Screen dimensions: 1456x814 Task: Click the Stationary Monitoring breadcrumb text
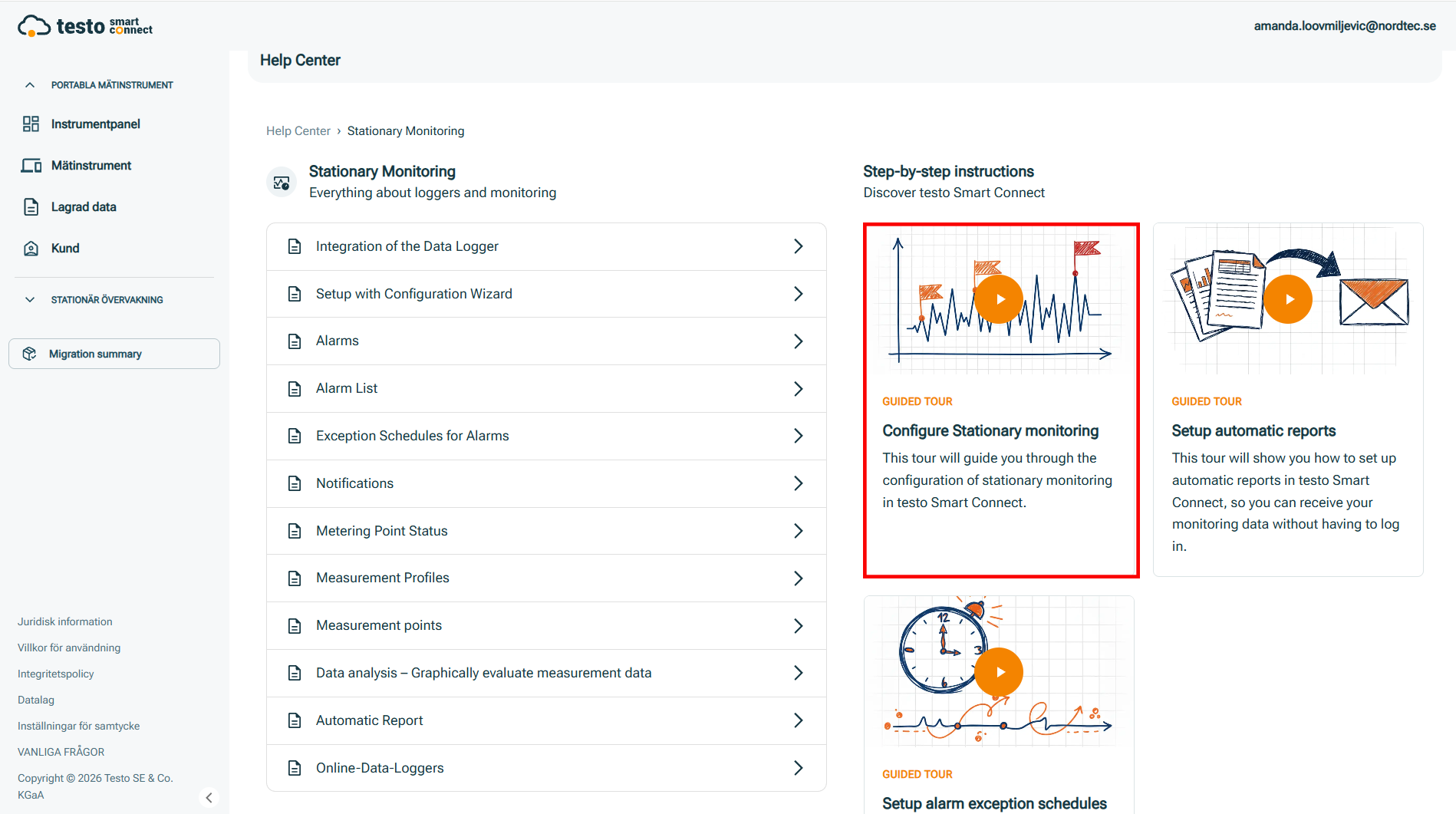coord(406,131)
